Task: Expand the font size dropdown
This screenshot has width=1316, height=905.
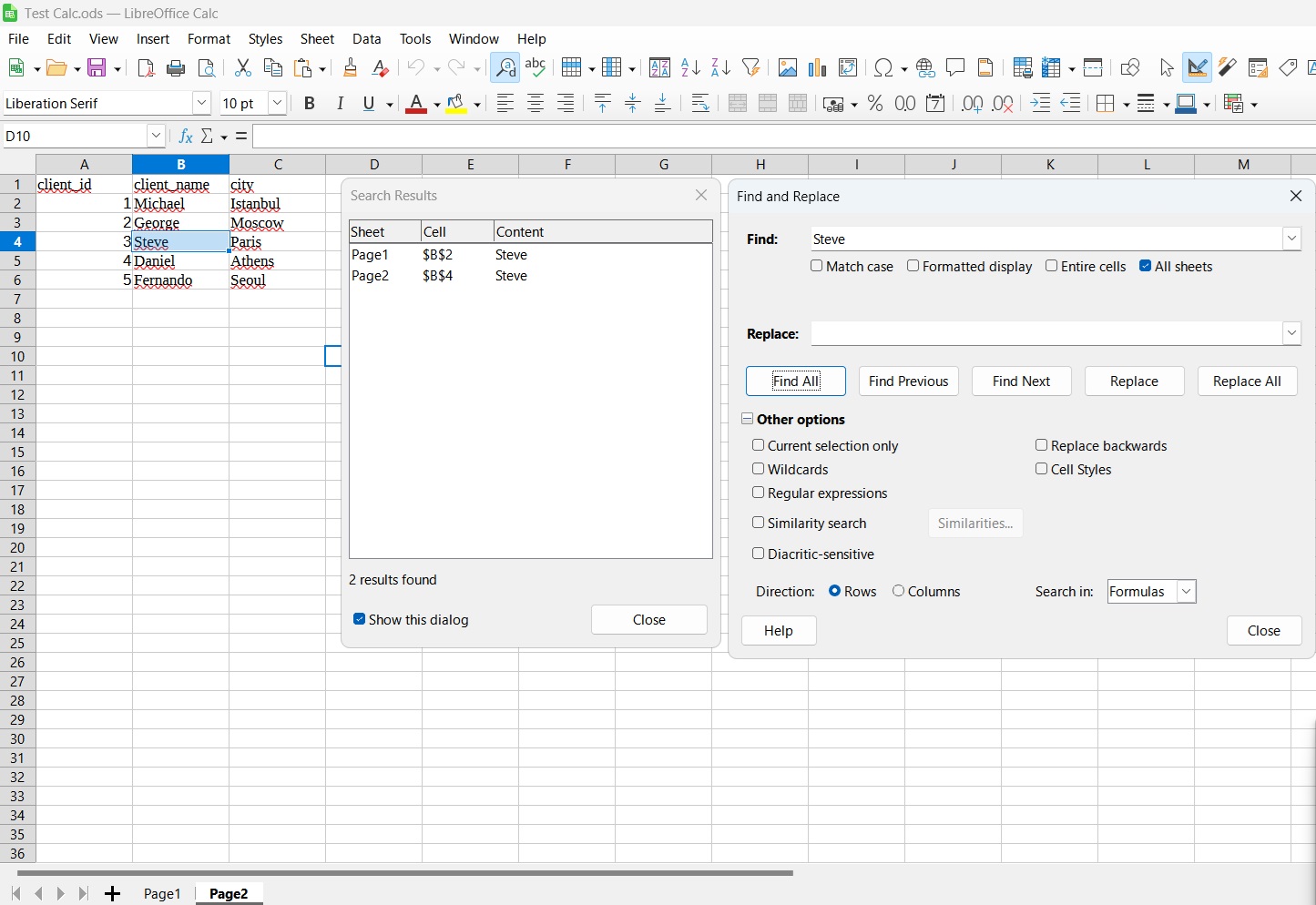Action: point(277,104)
